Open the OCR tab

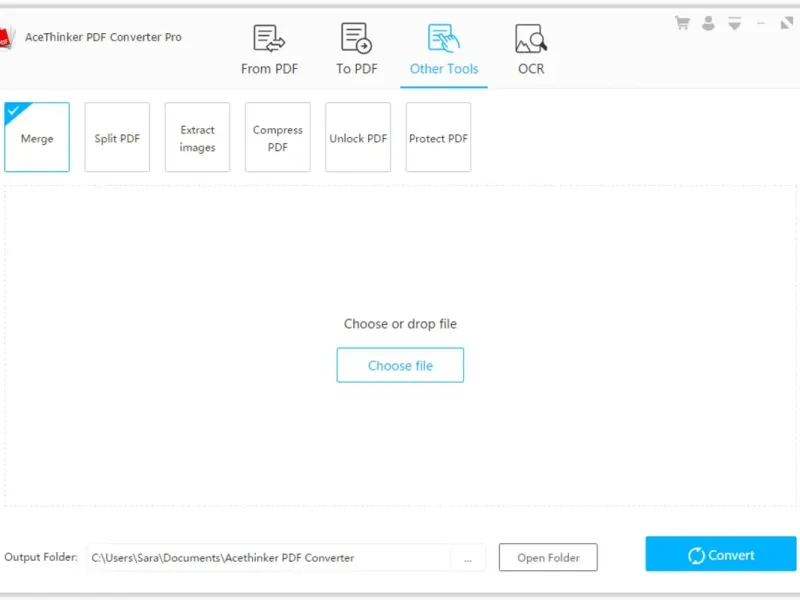pyautogui.click(x=531, y=50)
